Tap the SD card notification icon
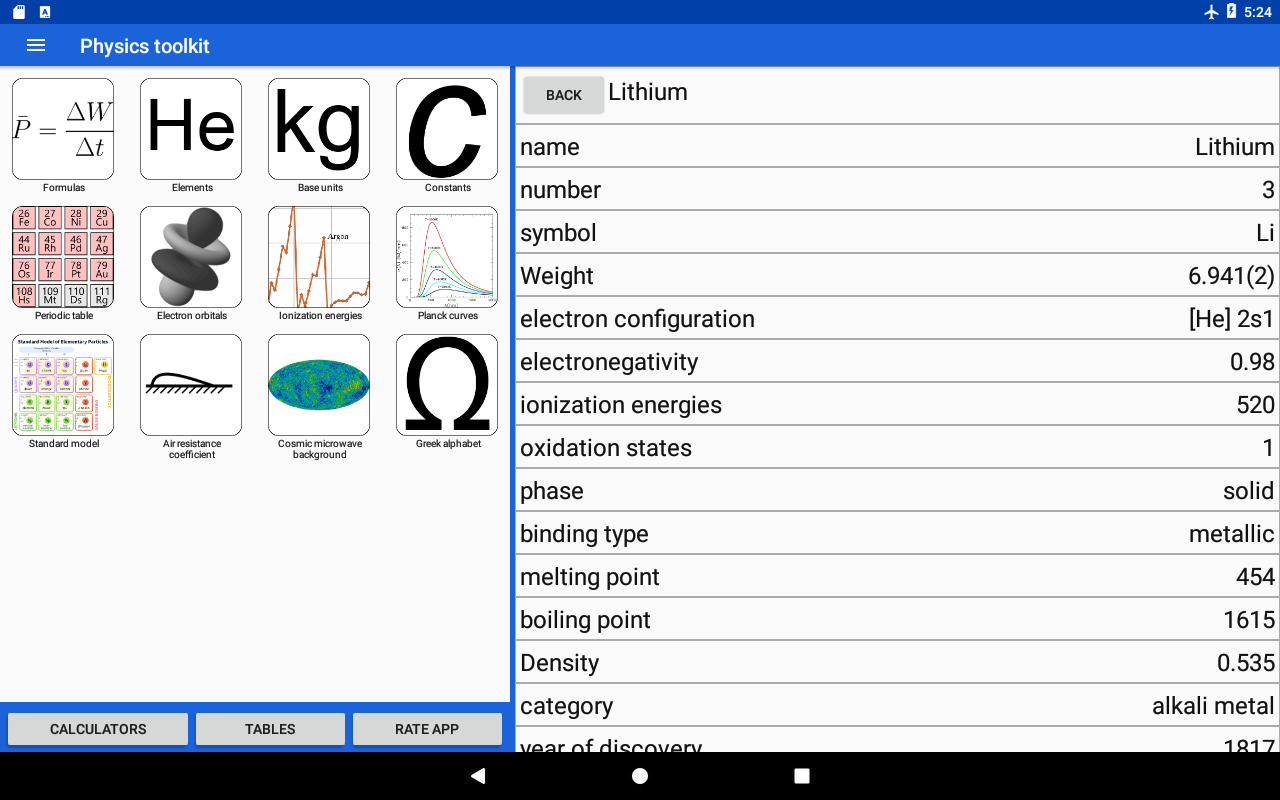The height and width of the screenshot is (800, 1280). [x=17, y=12]
